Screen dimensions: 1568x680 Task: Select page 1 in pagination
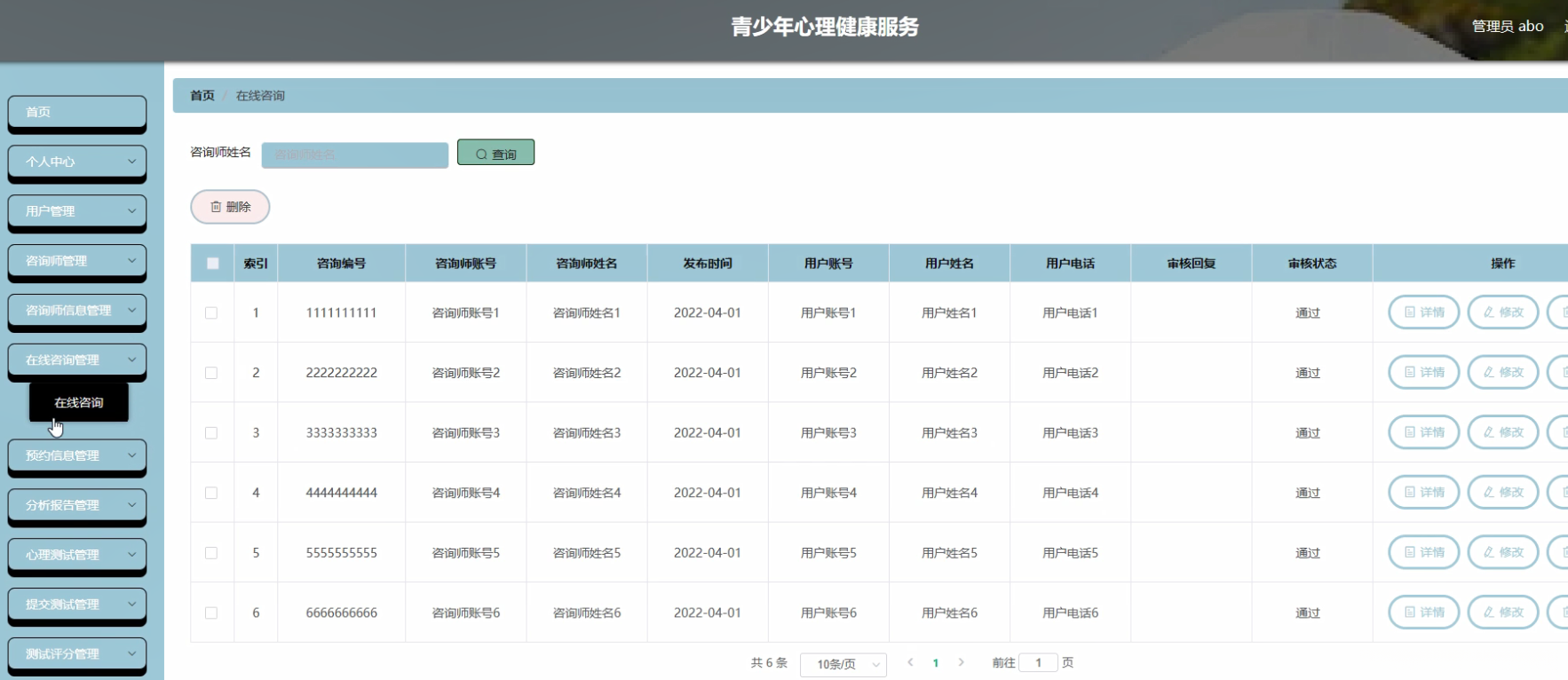pyautogui.click(x=936, y=663)
